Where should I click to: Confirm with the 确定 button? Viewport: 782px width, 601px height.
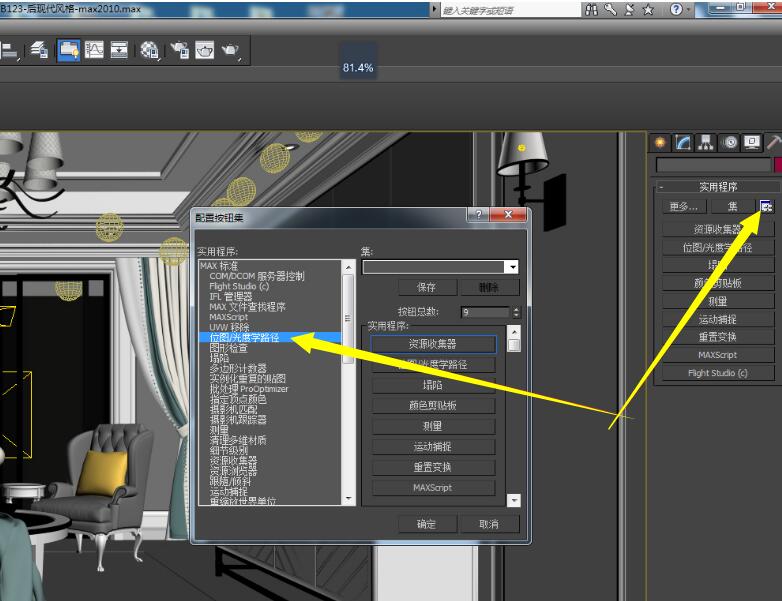(x=427, y=524)
